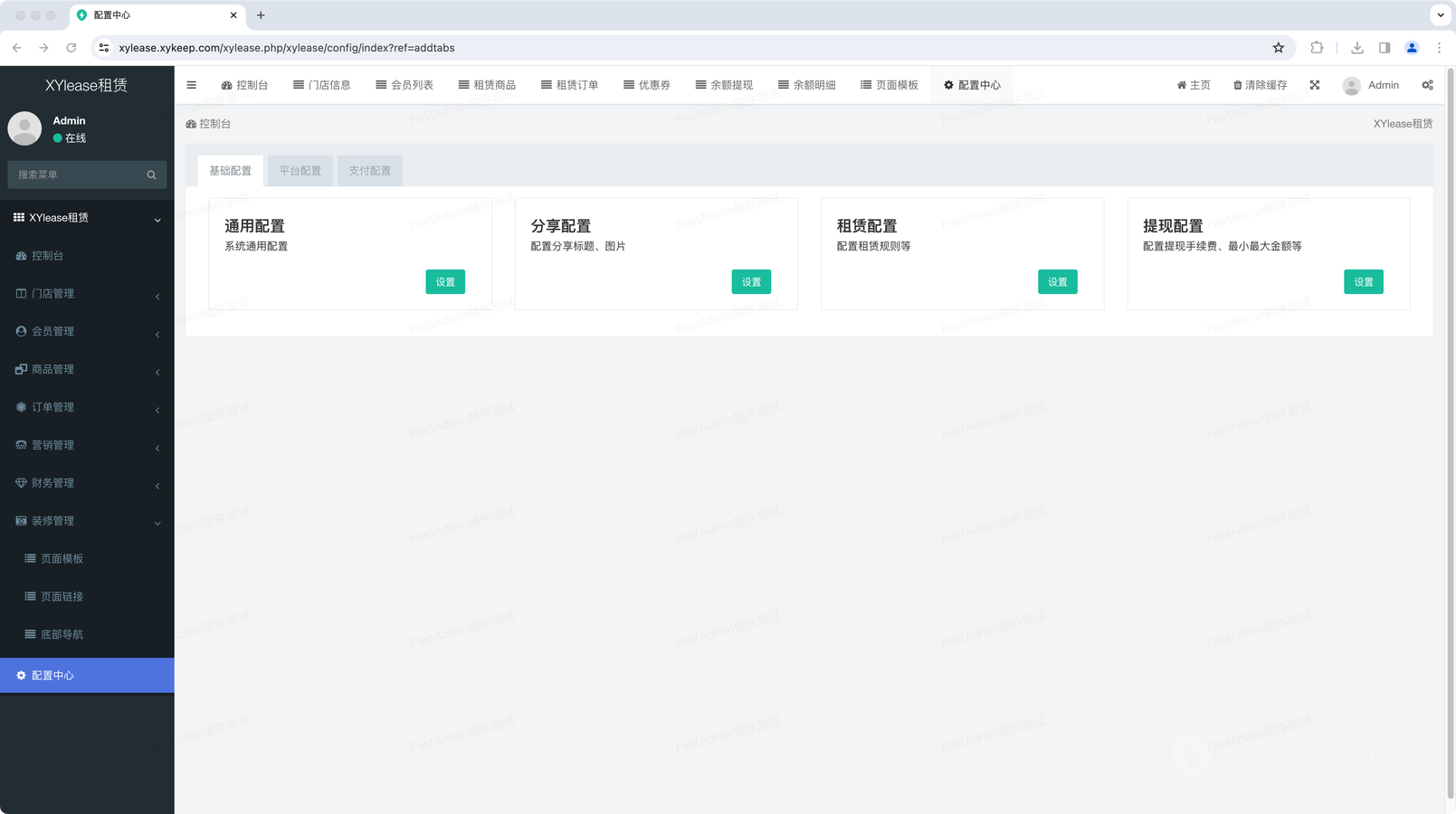This screenshot has width=1456, height=814.
Task: Bookmark this page with the star icon
Action: click(1278, 48)
